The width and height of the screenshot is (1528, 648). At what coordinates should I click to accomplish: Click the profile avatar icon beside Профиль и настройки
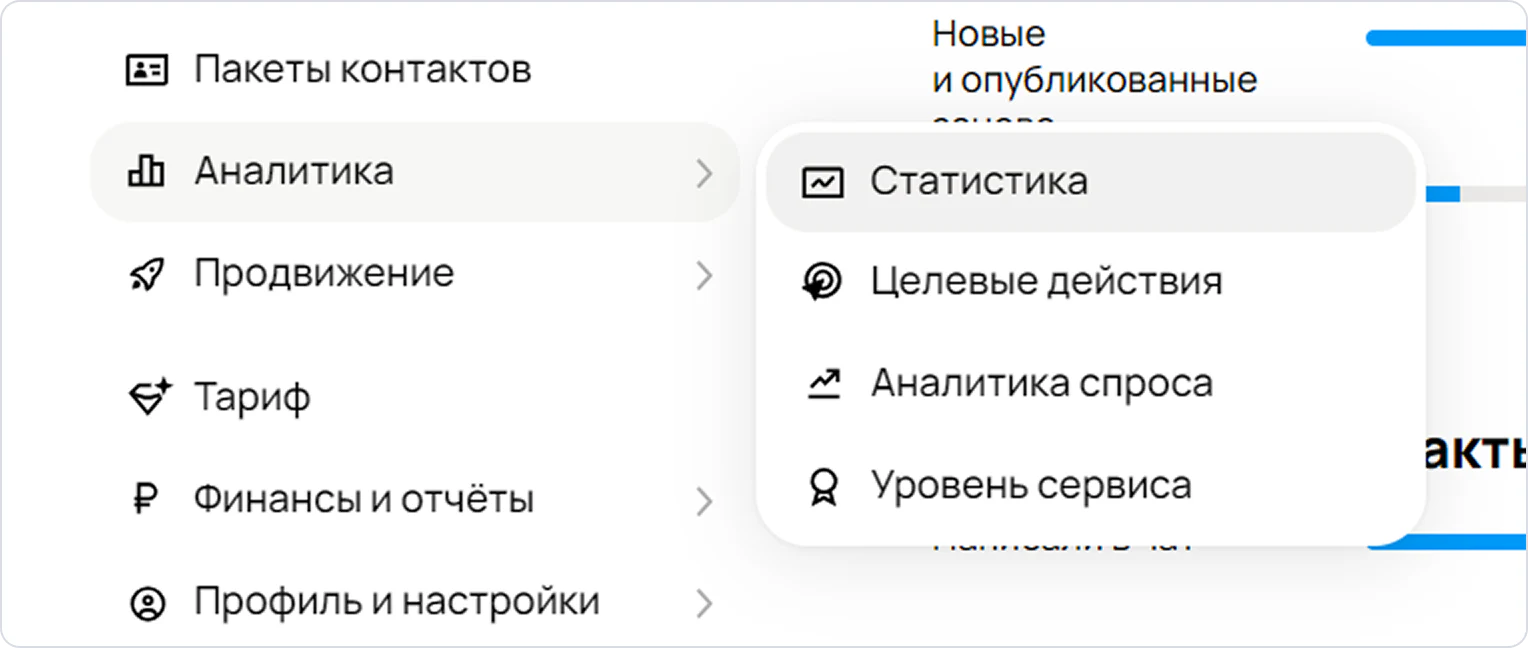pos(147,602)
